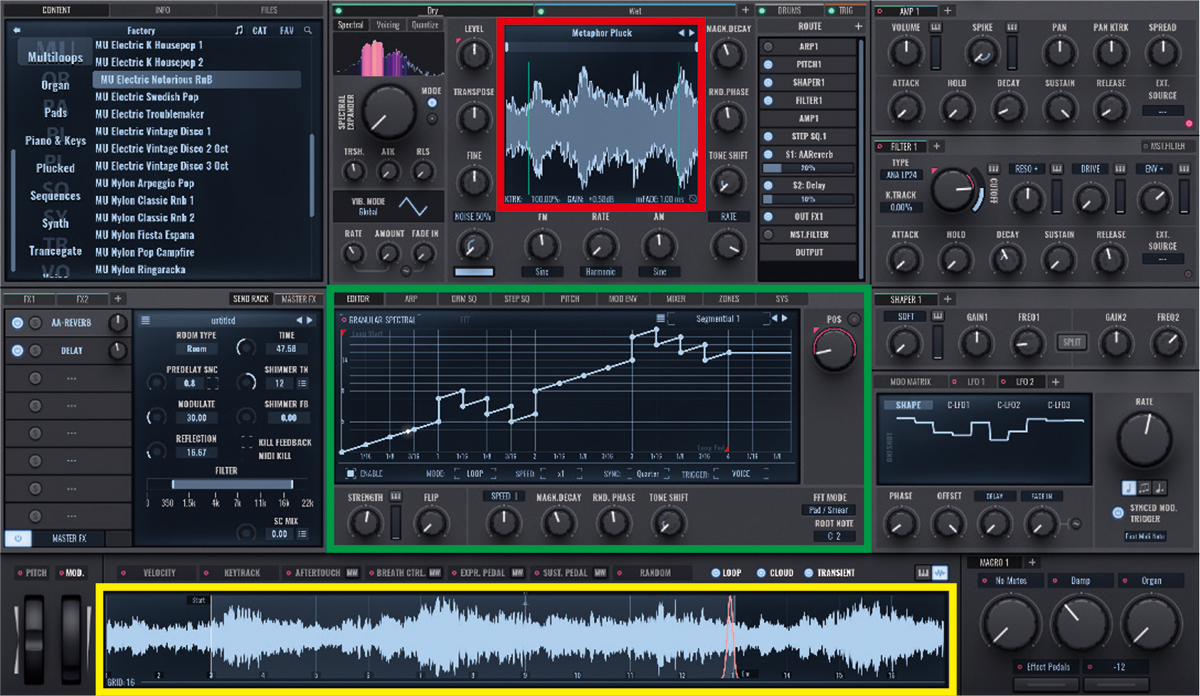Click the SPLIT button in Shaper
This screenshot has height=696, width=1200.
1071,342
